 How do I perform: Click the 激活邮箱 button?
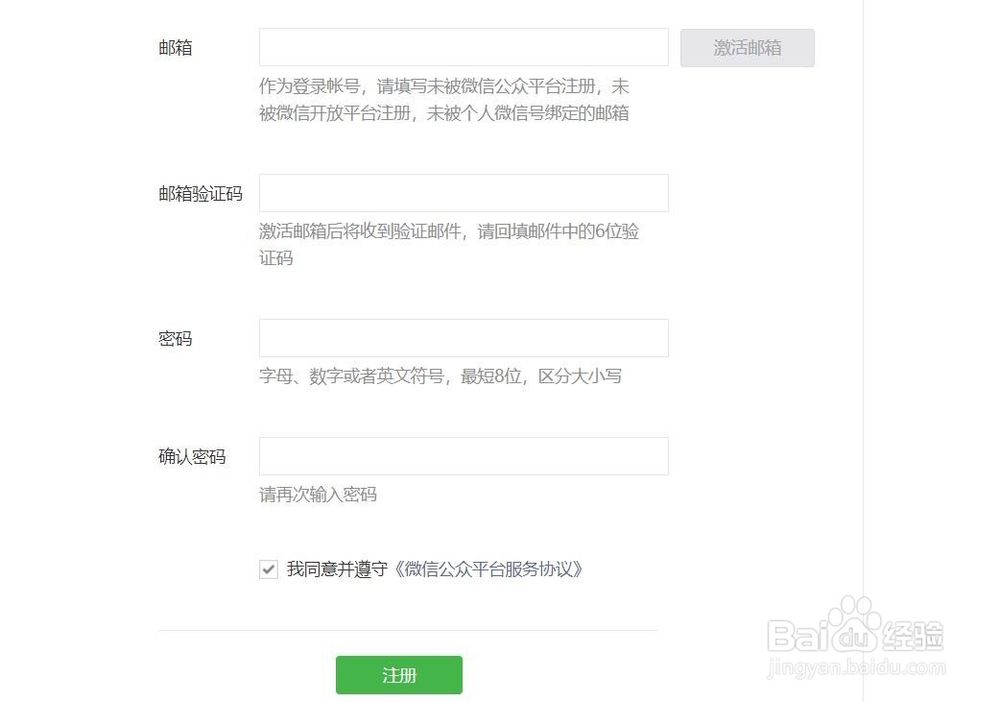747,48
